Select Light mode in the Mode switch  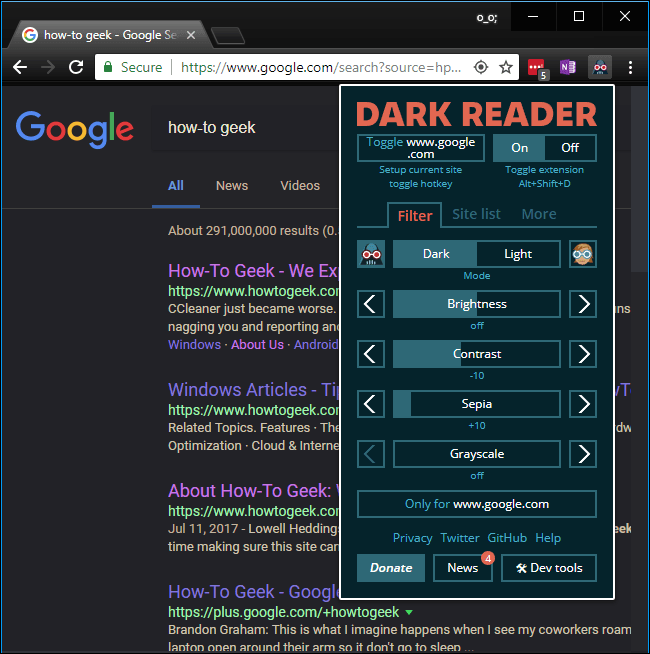tap(518, 254)
